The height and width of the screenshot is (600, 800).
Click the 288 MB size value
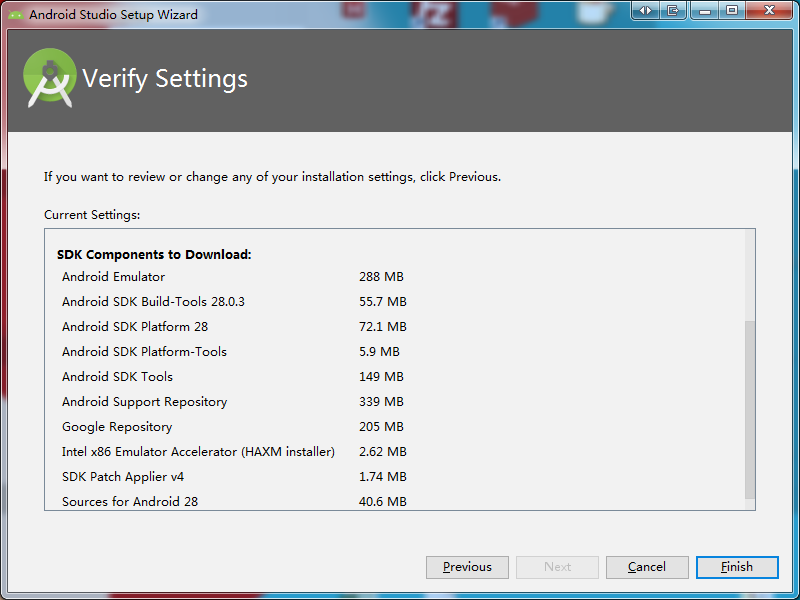[381, 277]
